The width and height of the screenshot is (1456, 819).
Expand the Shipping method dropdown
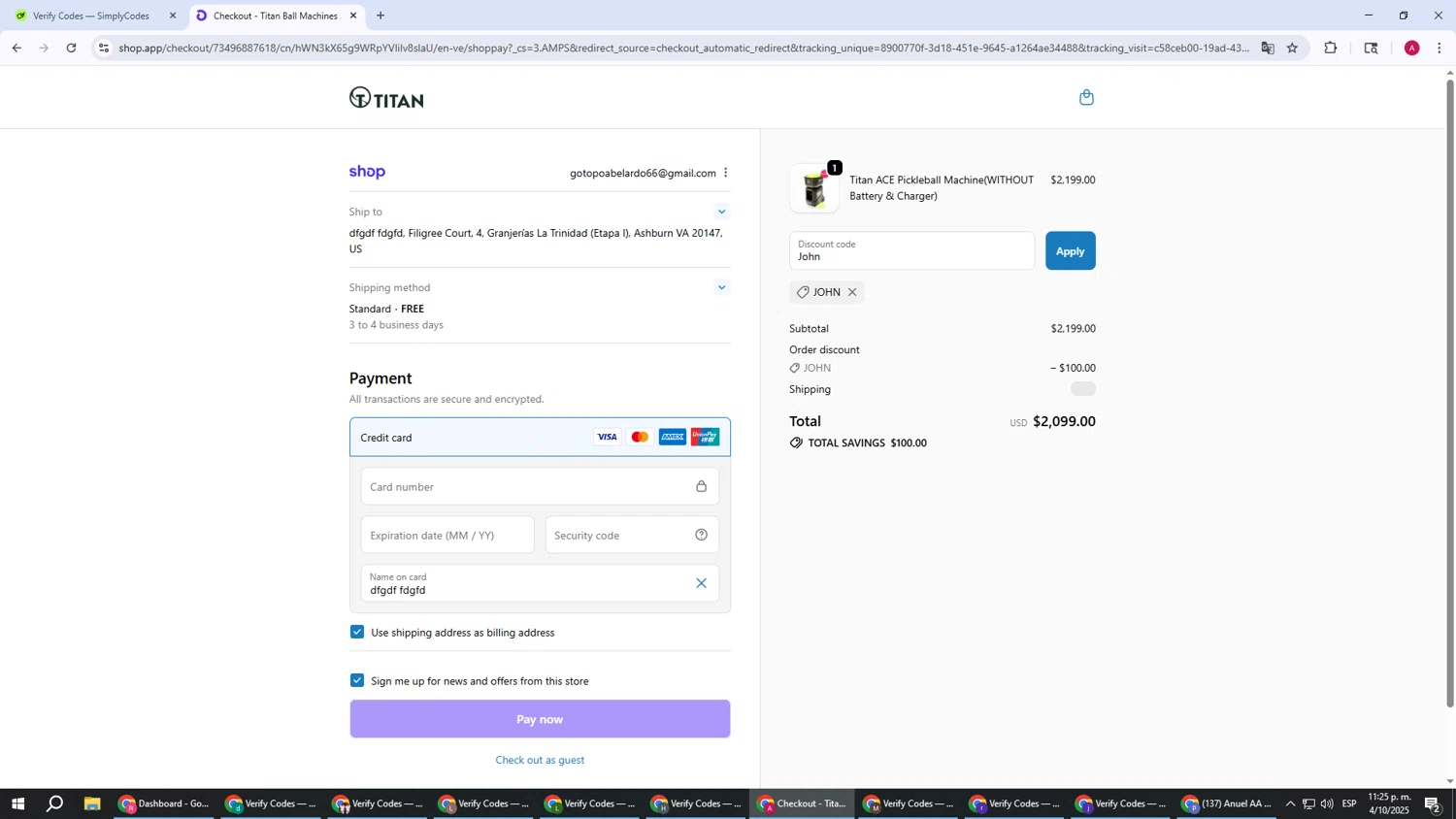[x=721, y=287]
